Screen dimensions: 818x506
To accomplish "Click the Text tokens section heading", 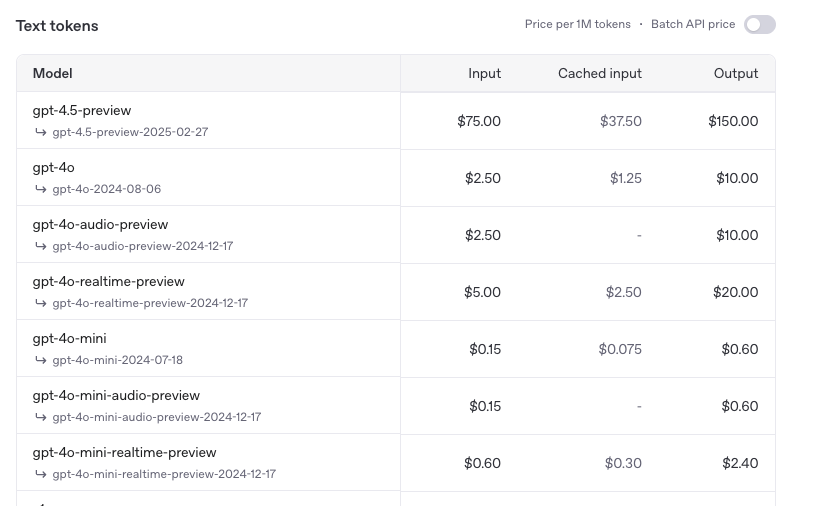I will 57,26.
